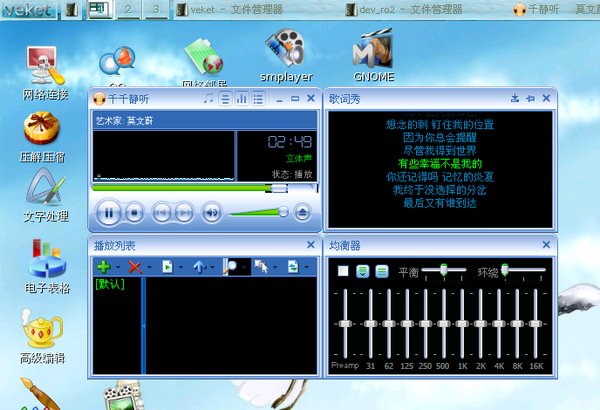The width and height of the screenshot is (600, 410).
Task: Toggle the equalizer window button in the title bar
Action: coord(242,99)
